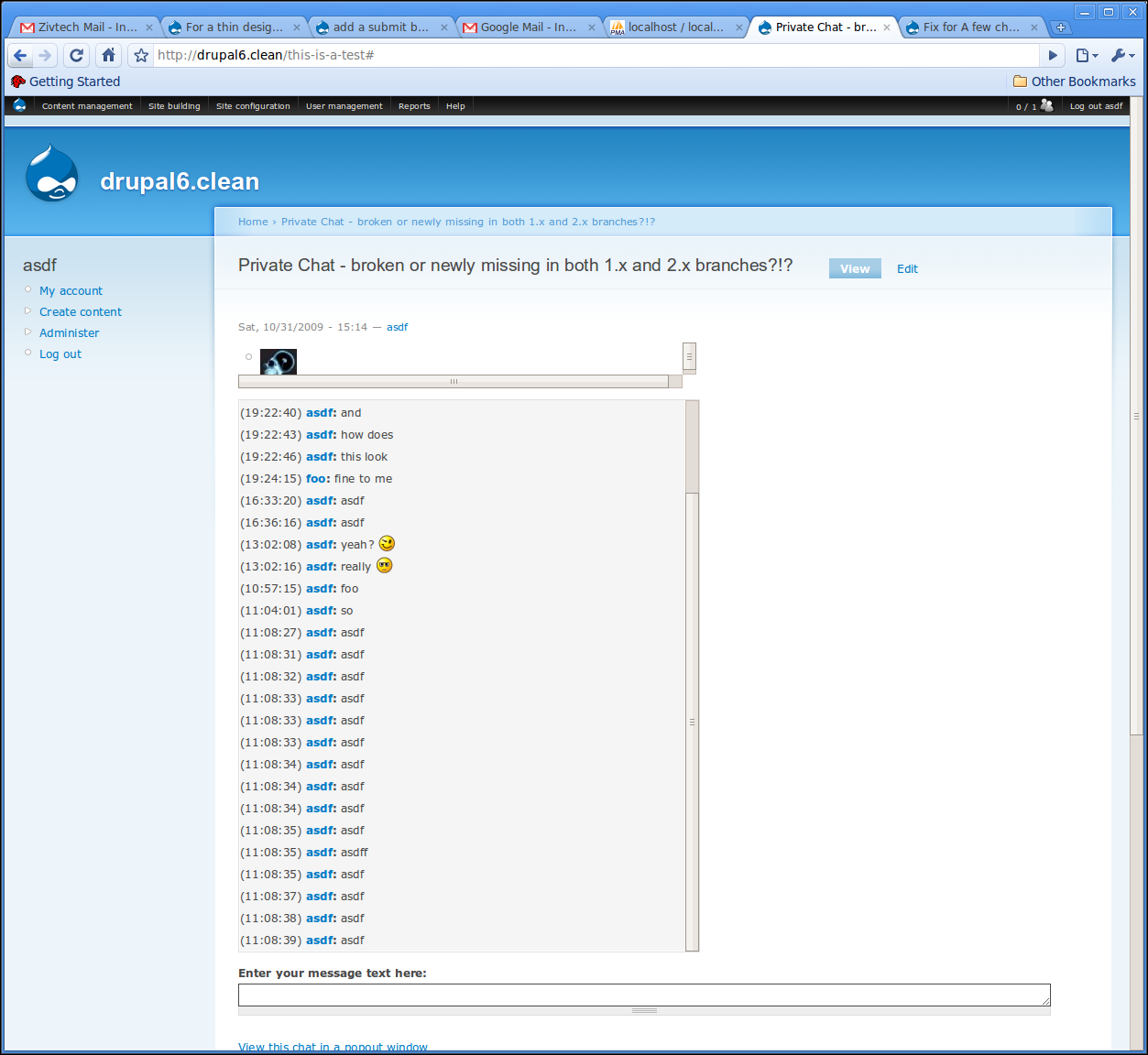
Task: Close the 'add a submit b...' tab
Action: tap(444, 27)
